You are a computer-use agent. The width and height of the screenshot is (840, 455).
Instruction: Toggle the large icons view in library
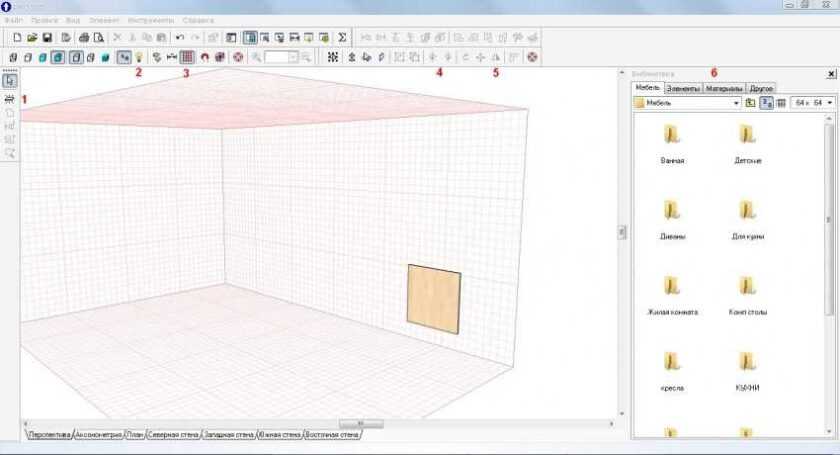click(766, 103)
